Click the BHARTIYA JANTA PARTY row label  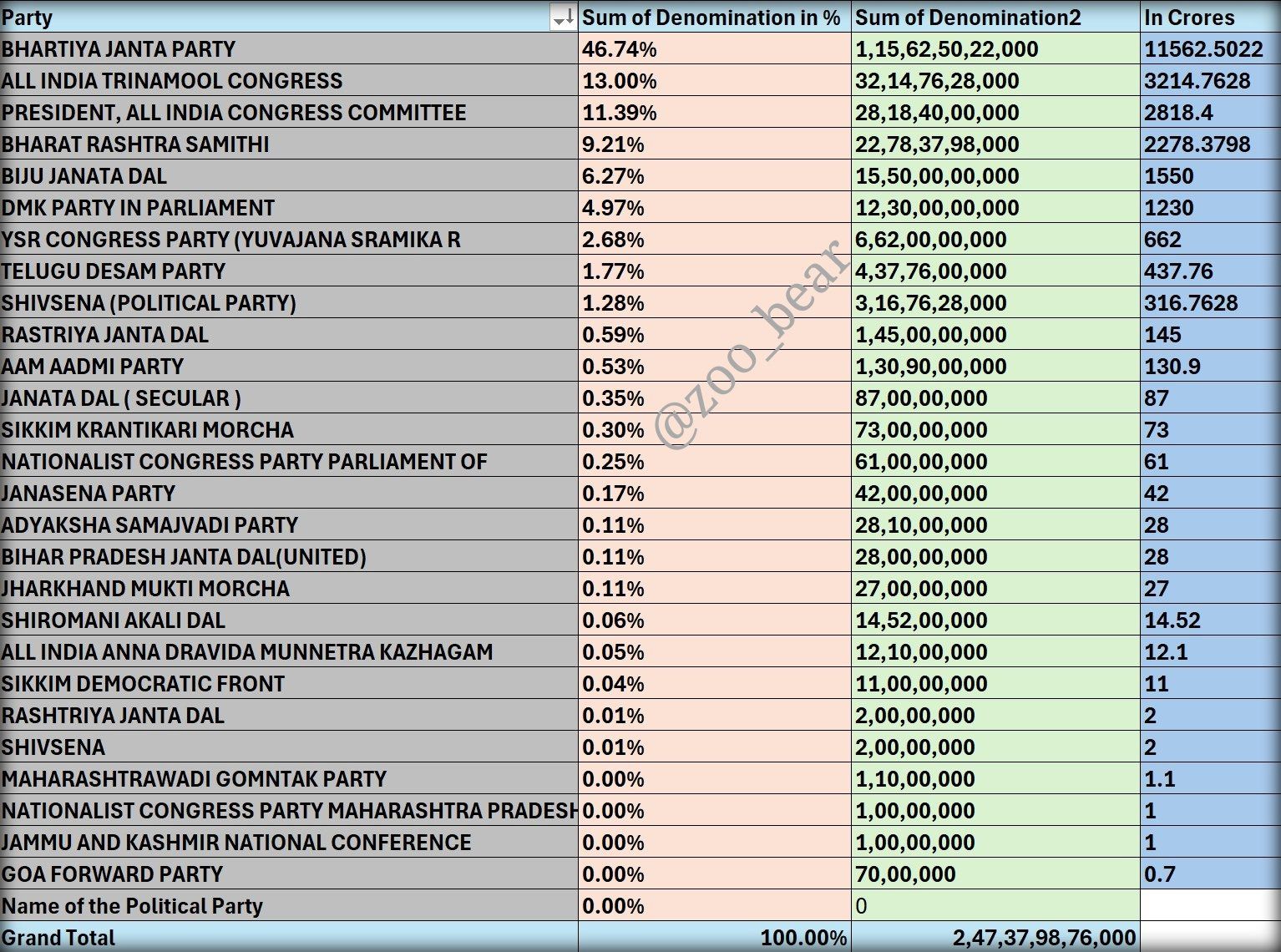coord(289,49)
